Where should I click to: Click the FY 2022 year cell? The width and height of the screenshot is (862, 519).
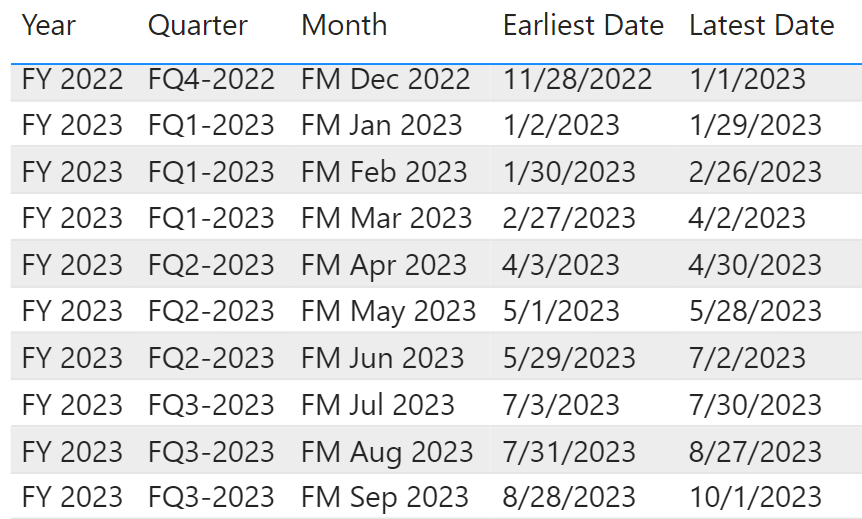click(x=72, y=79)
